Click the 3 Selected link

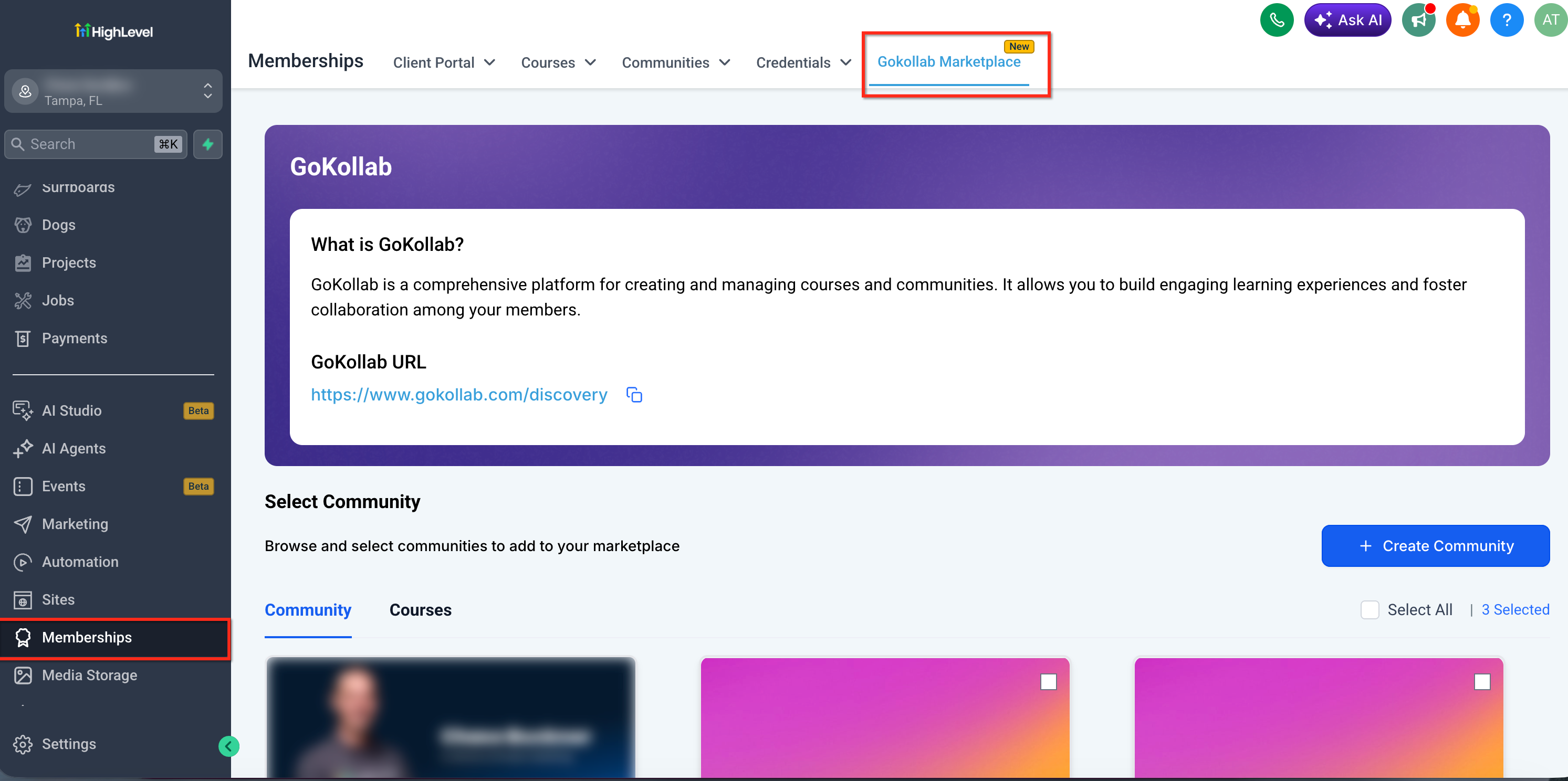tap(1515, 609)
